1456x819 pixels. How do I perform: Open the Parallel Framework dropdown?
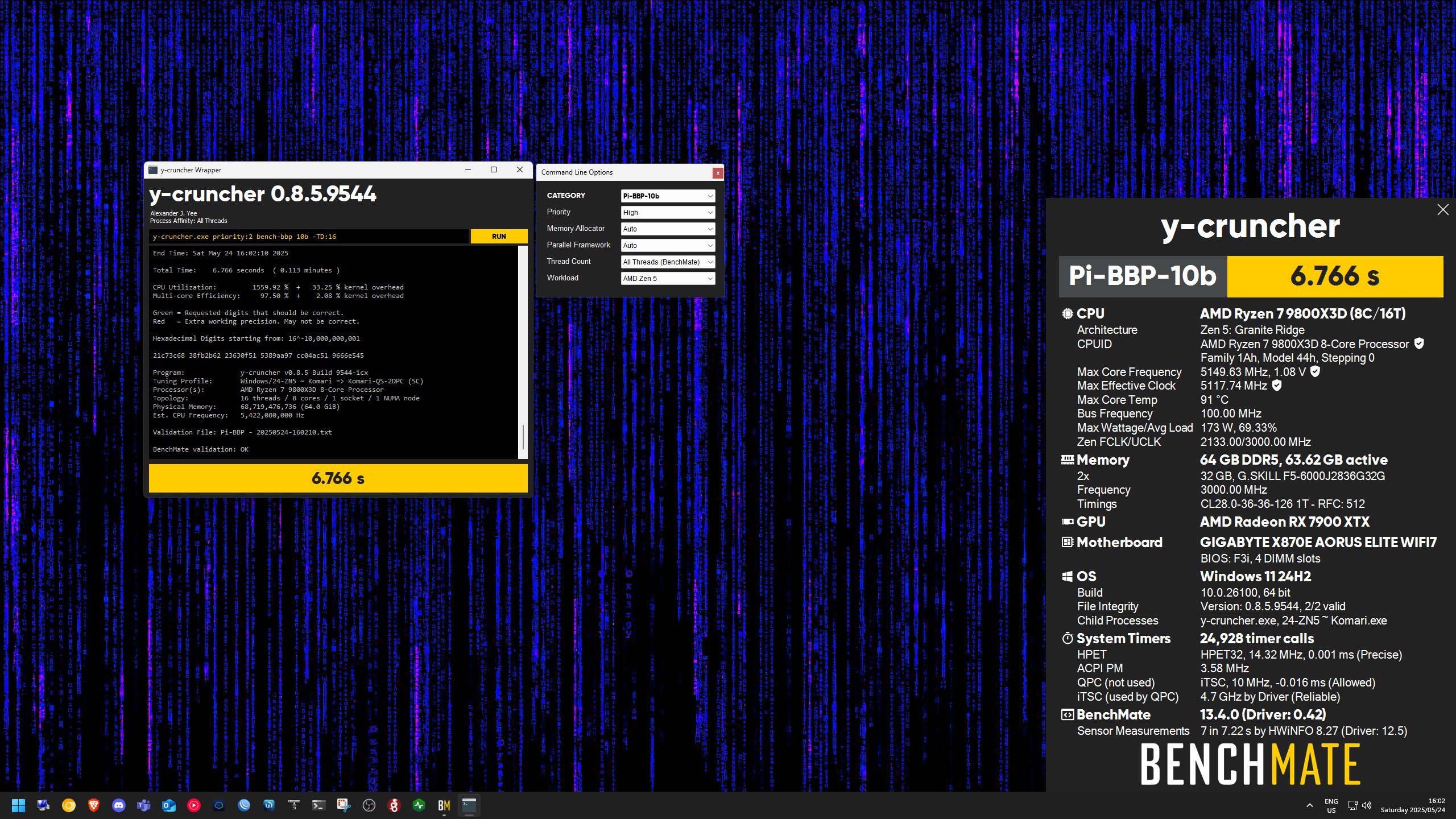pyautogui.click(x=668, y=245)
